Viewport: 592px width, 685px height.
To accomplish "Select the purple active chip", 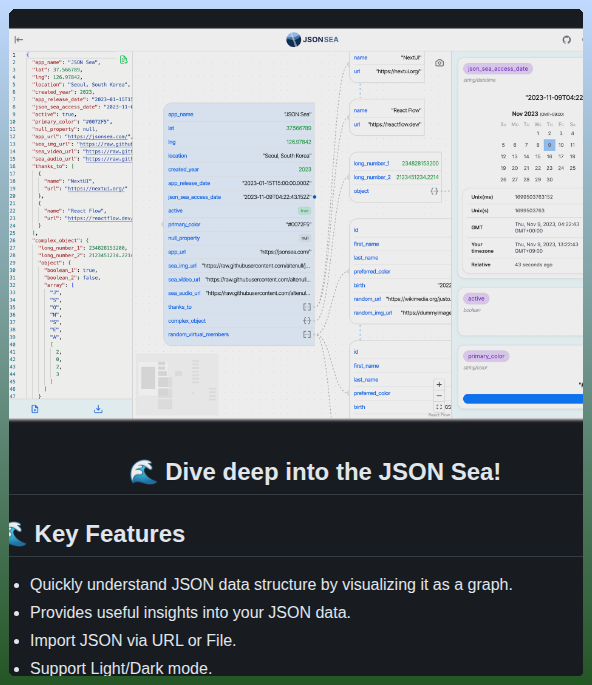I will 476,299.
